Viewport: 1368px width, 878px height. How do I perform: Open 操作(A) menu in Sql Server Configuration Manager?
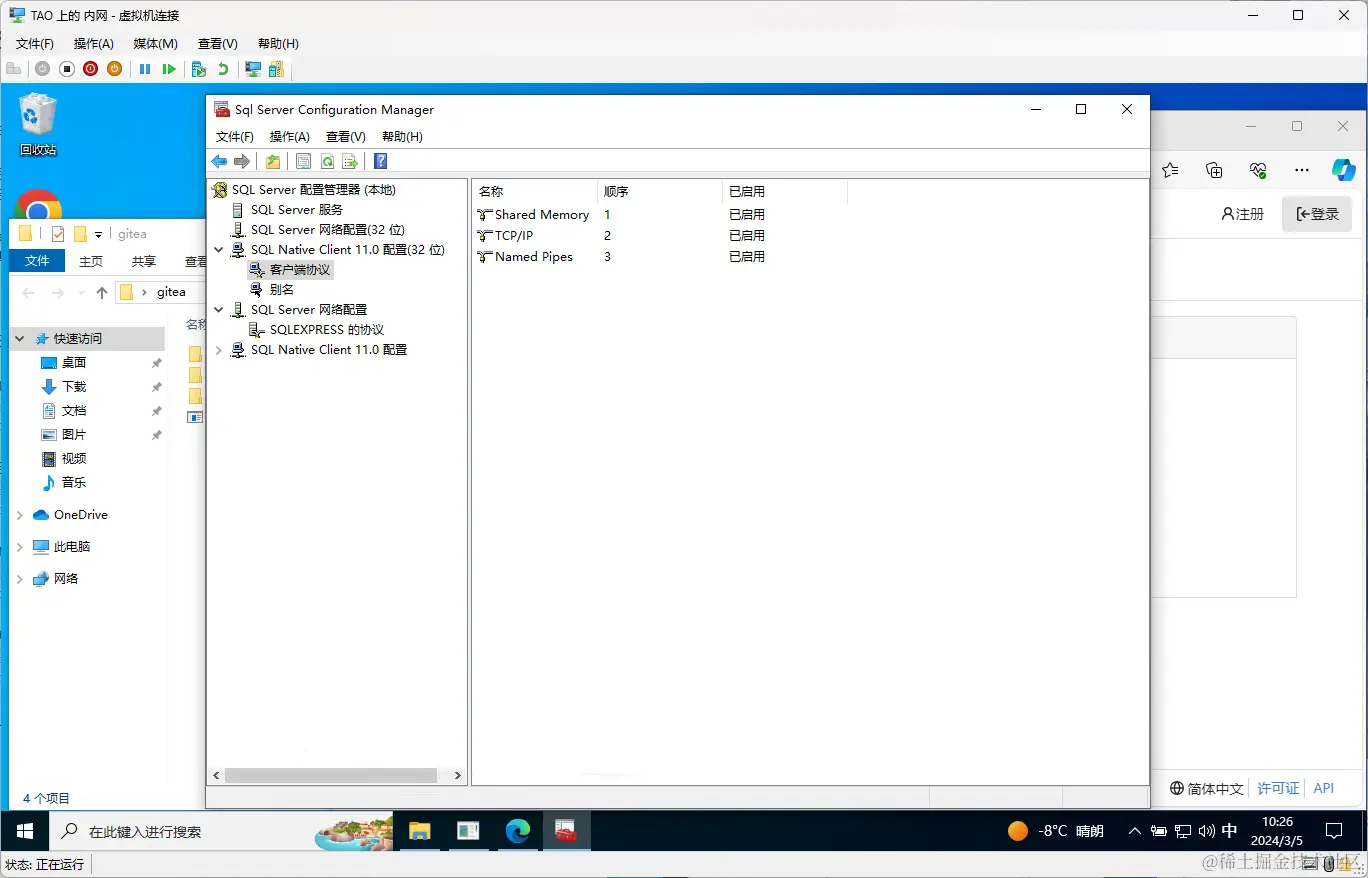(290, 137)
